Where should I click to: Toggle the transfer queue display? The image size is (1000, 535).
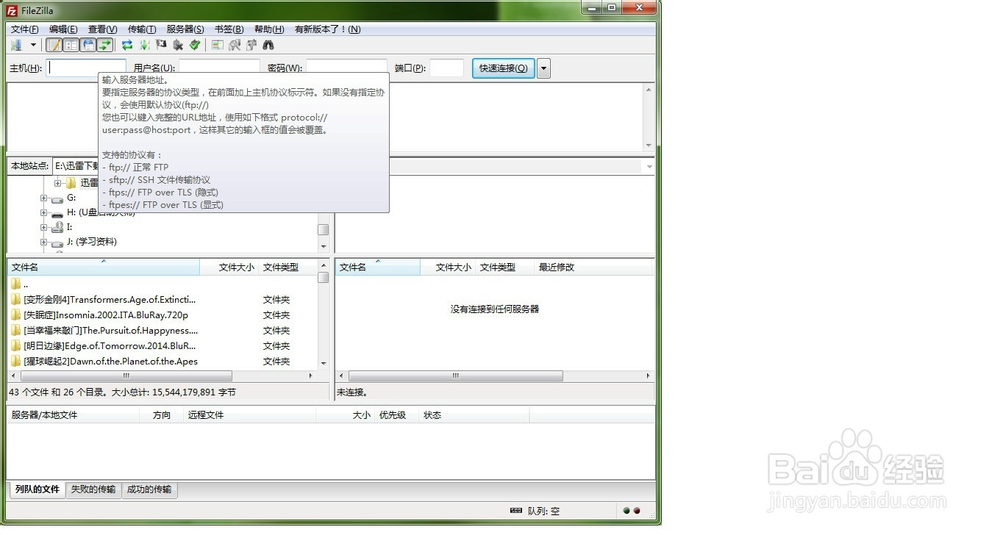coord(105,45)
